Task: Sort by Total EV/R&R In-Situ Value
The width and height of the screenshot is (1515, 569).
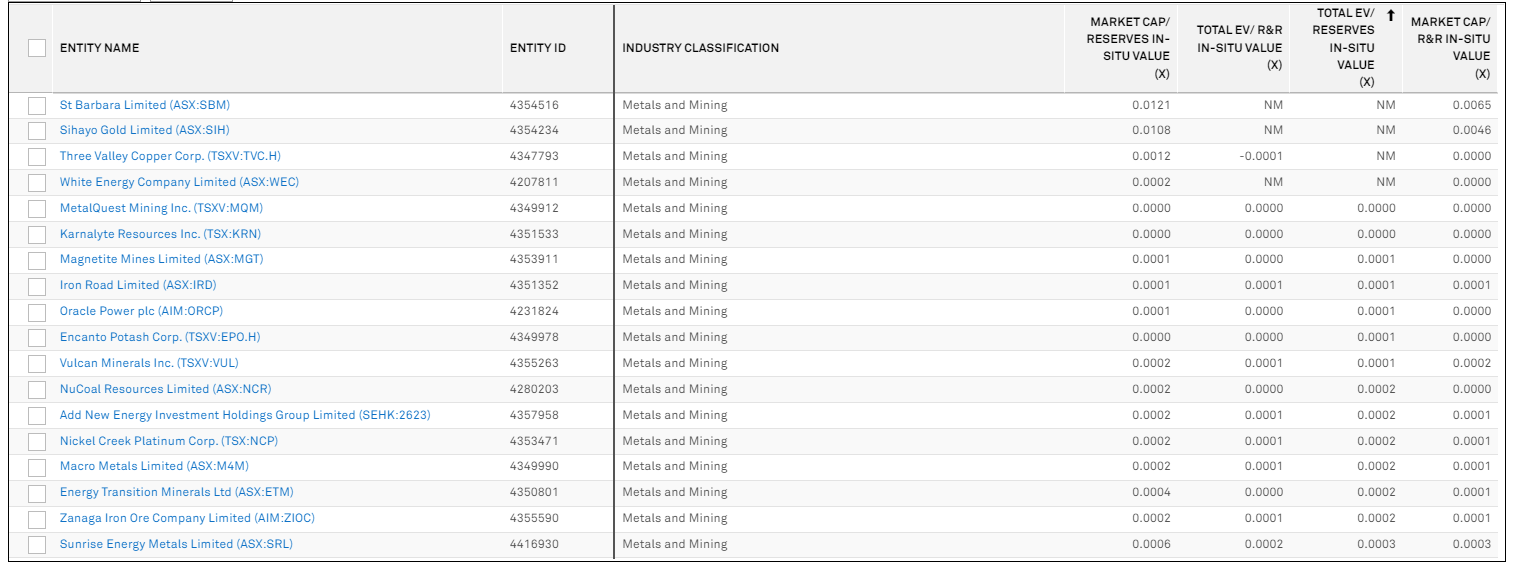Action: point(1239,48)
